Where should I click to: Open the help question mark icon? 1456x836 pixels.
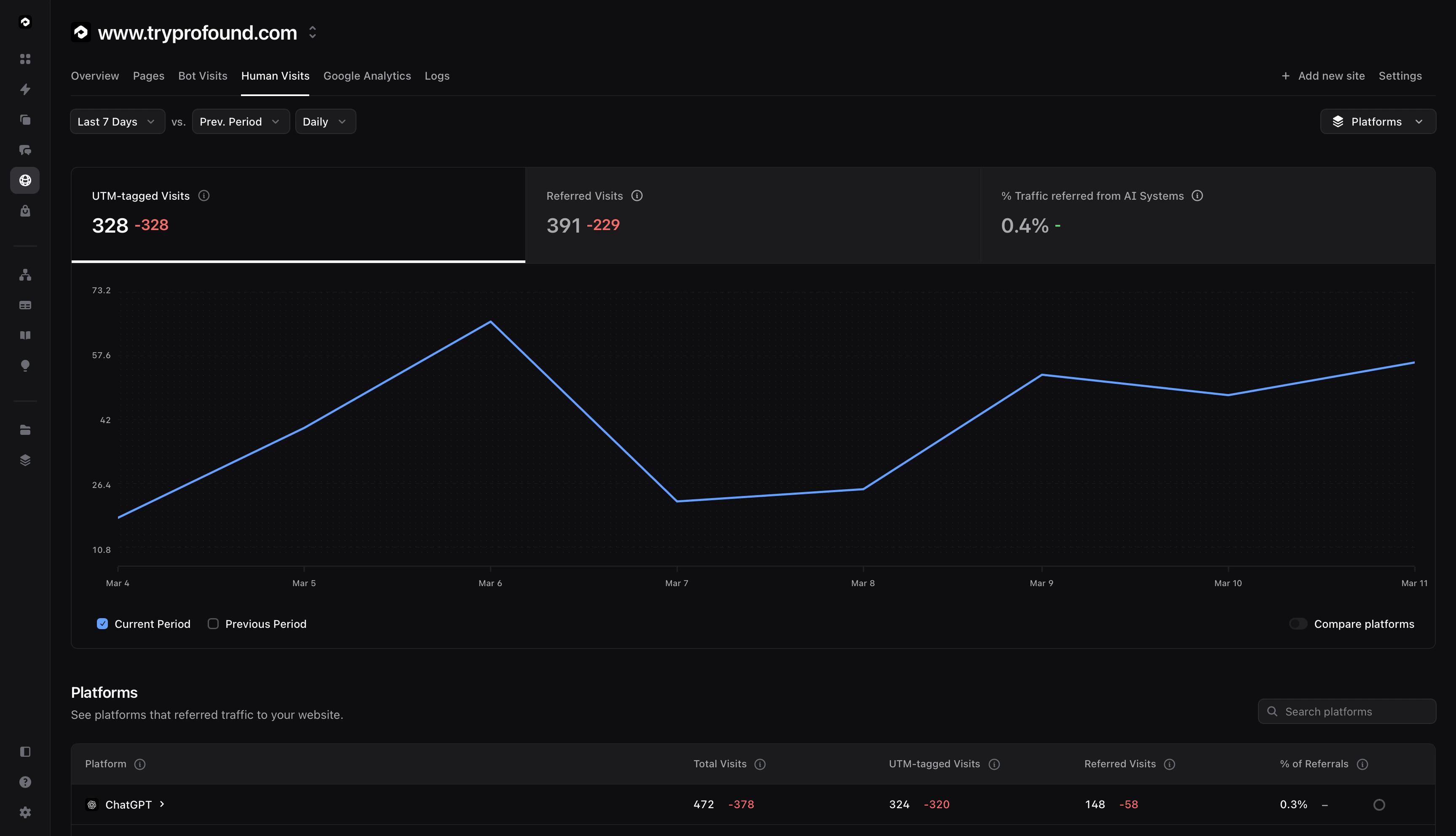click(25, 782)
